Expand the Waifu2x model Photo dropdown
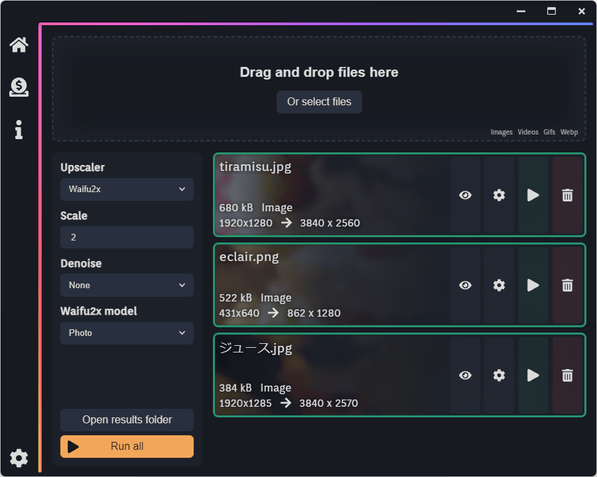Image resolution: width=597 pixels, height=477 pixels. (x=127, y=333)
